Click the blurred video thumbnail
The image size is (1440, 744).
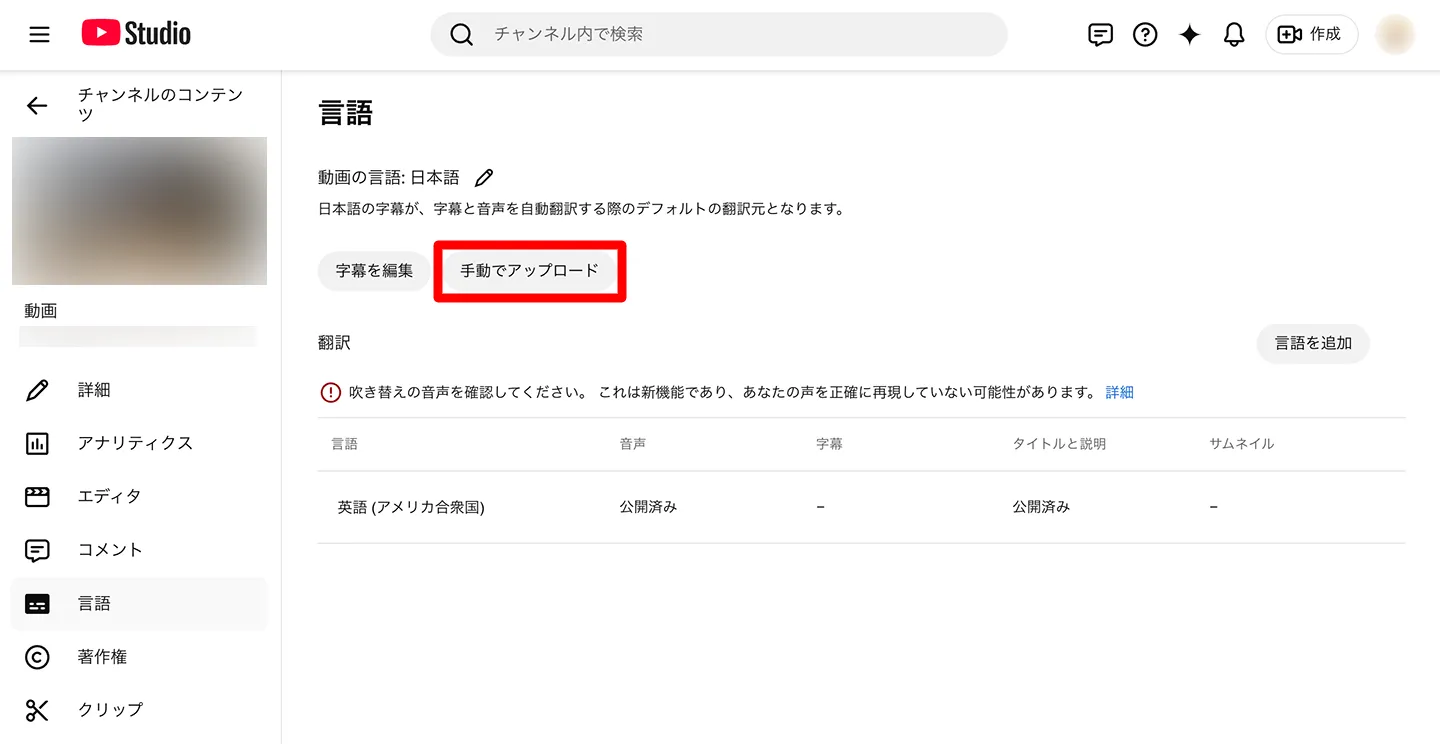pyautogui.click(x=139, y=211)
